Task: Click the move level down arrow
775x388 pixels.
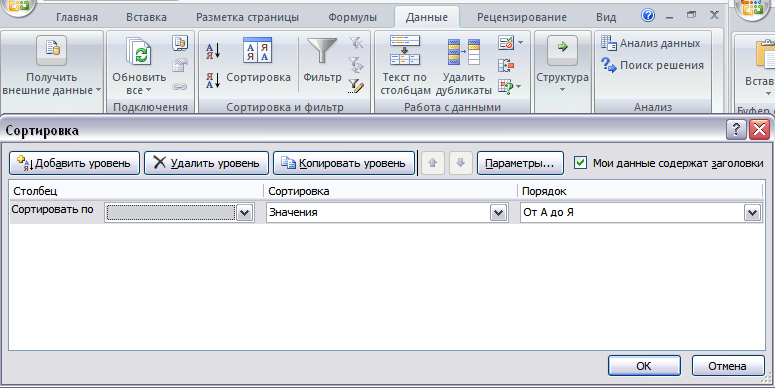Action: click(461, 163)
